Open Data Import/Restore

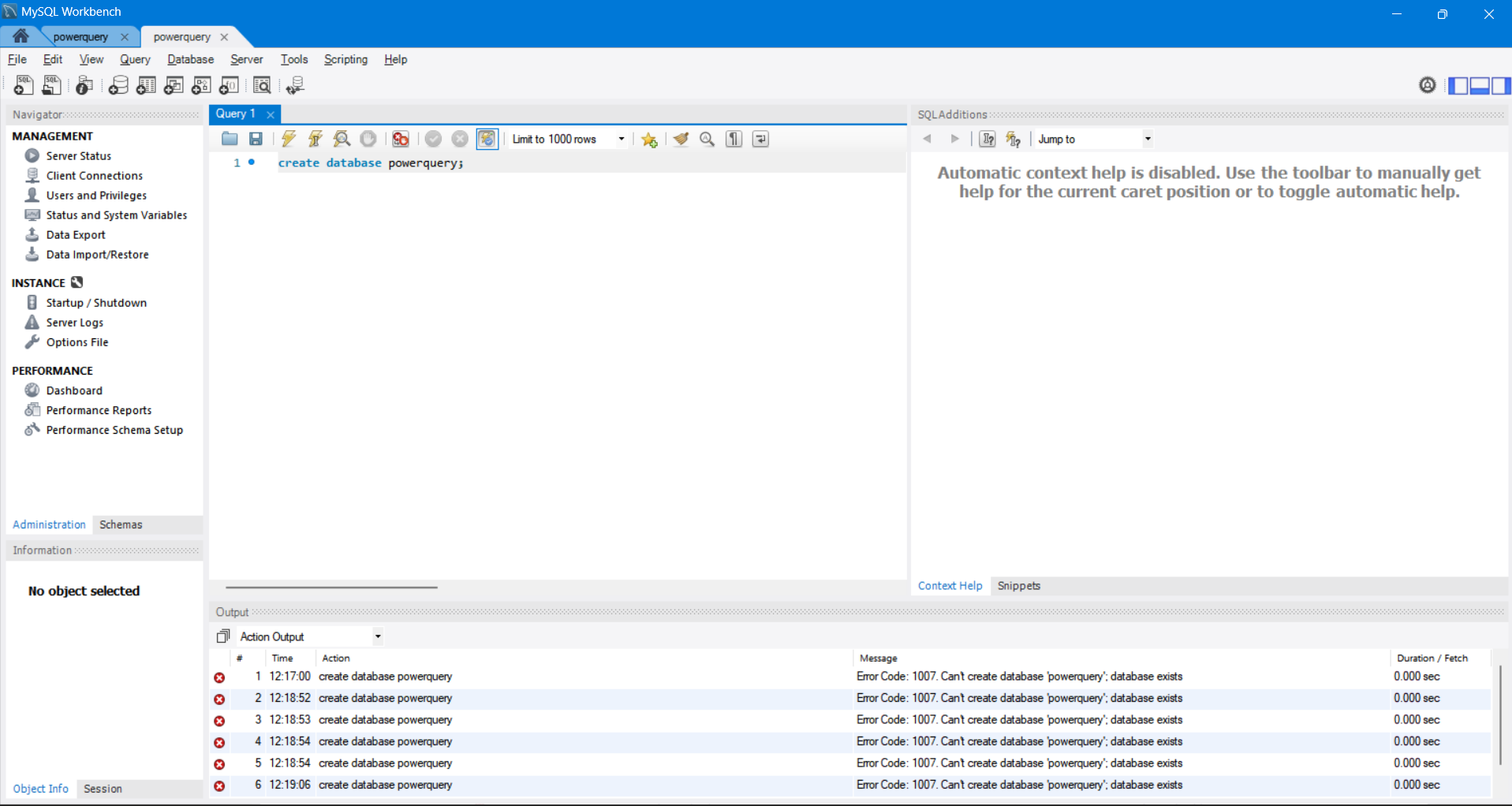pos(97,255)
